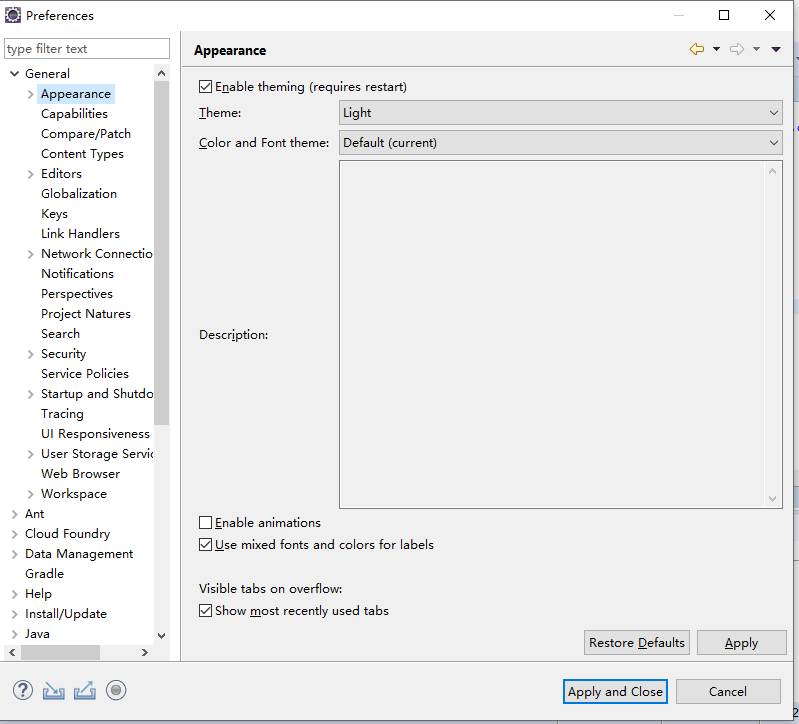Open Globalization preferences
The height and width of the screenshot is (724, 799).
coord(79,194)
